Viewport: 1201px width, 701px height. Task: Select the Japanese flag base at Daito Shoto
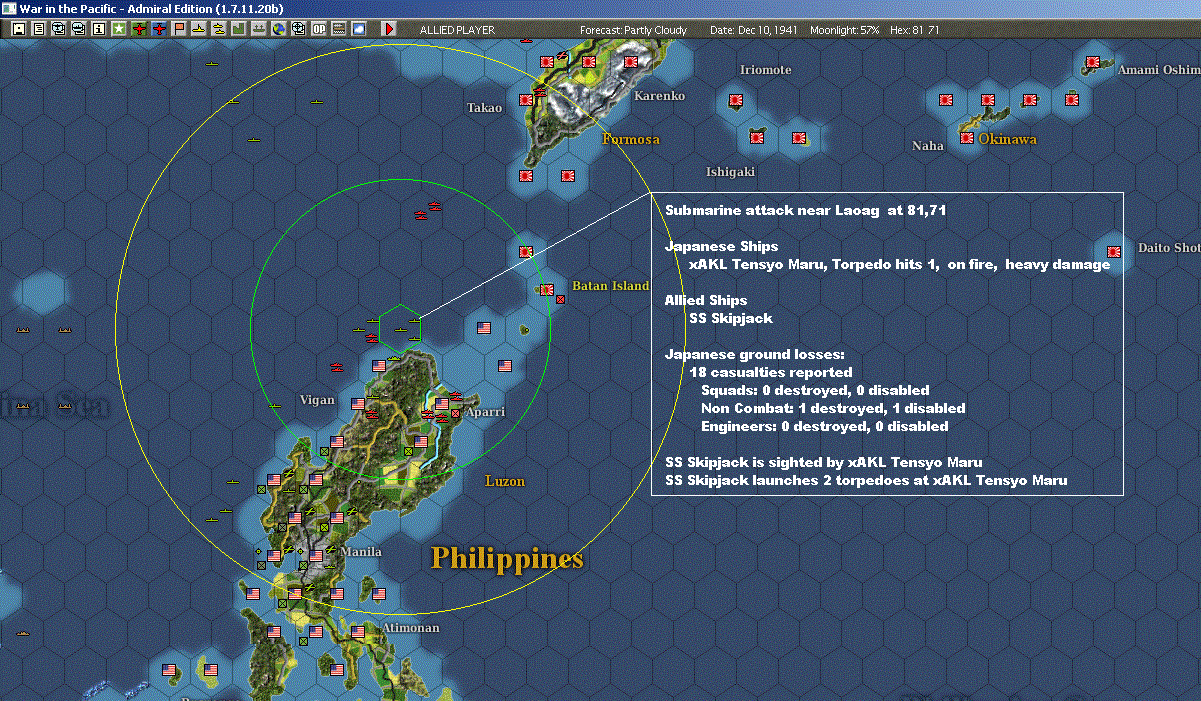pyautogui.click(x=1114, y=251)
